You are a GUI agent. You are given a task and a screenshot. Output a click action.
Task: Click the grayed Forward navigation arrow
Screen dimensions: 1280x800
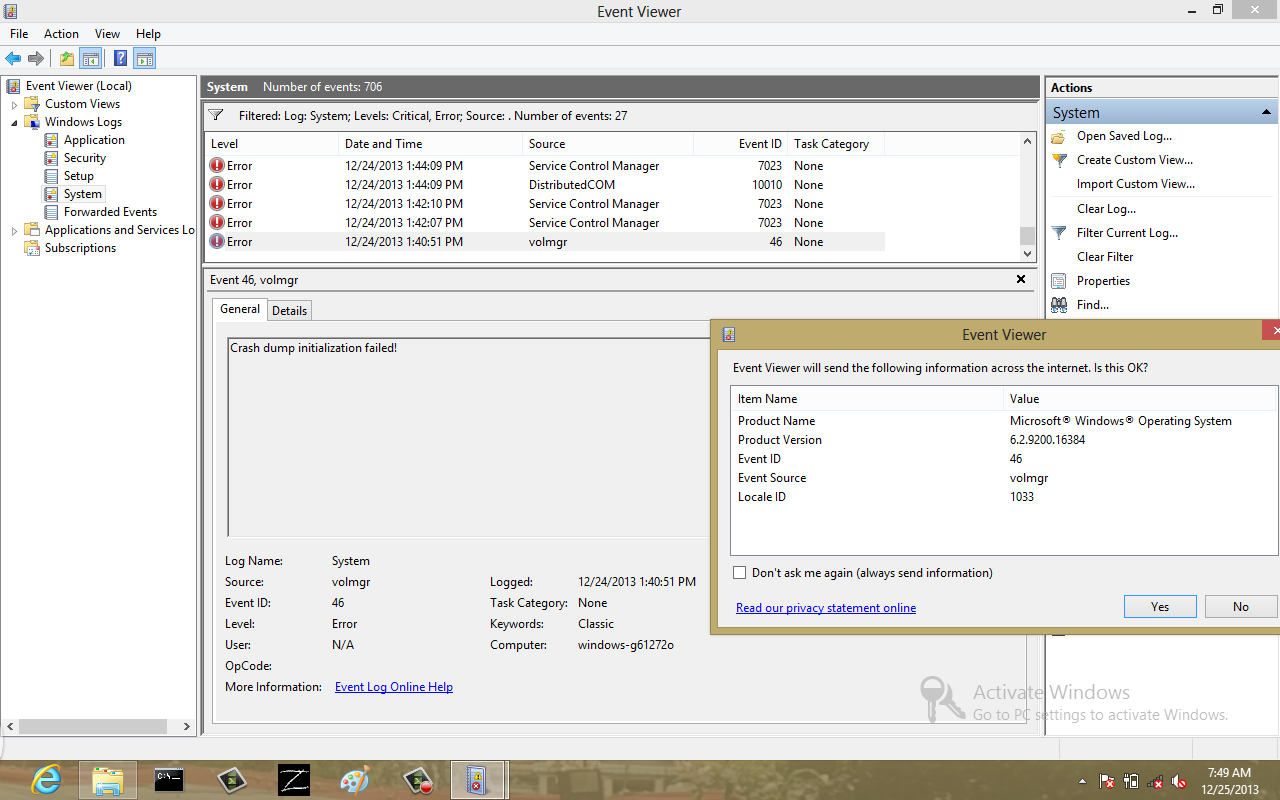37,58
